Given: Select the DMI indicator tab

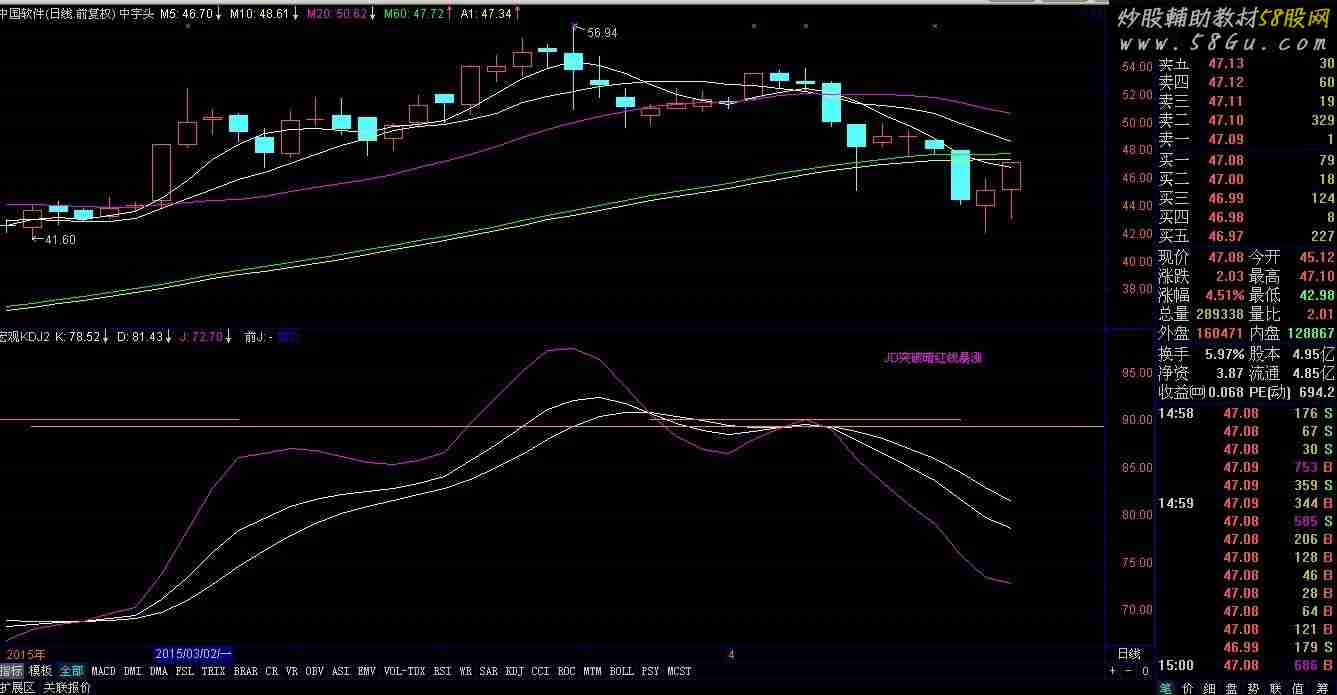Looking at the screenshot, I should pyautogui.click(x=132, y=671).
